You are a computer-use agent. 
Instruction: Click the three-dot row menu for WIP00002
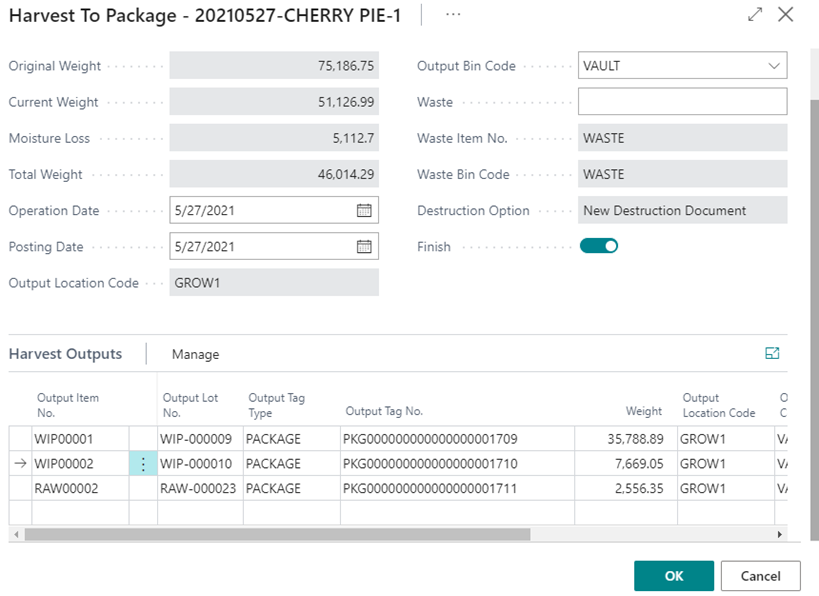coord(143,464)
